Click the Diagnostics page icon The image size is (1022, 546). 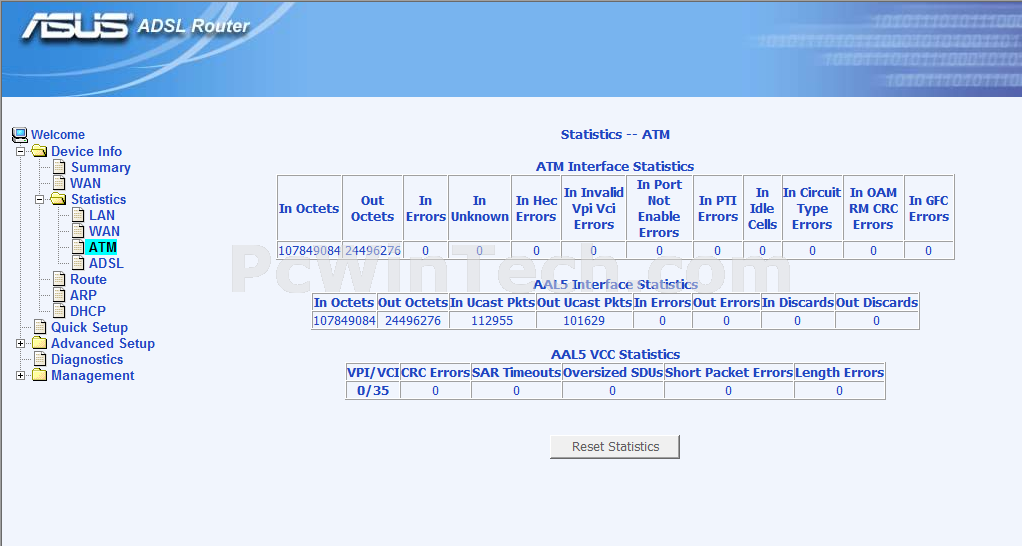(40, 359)
